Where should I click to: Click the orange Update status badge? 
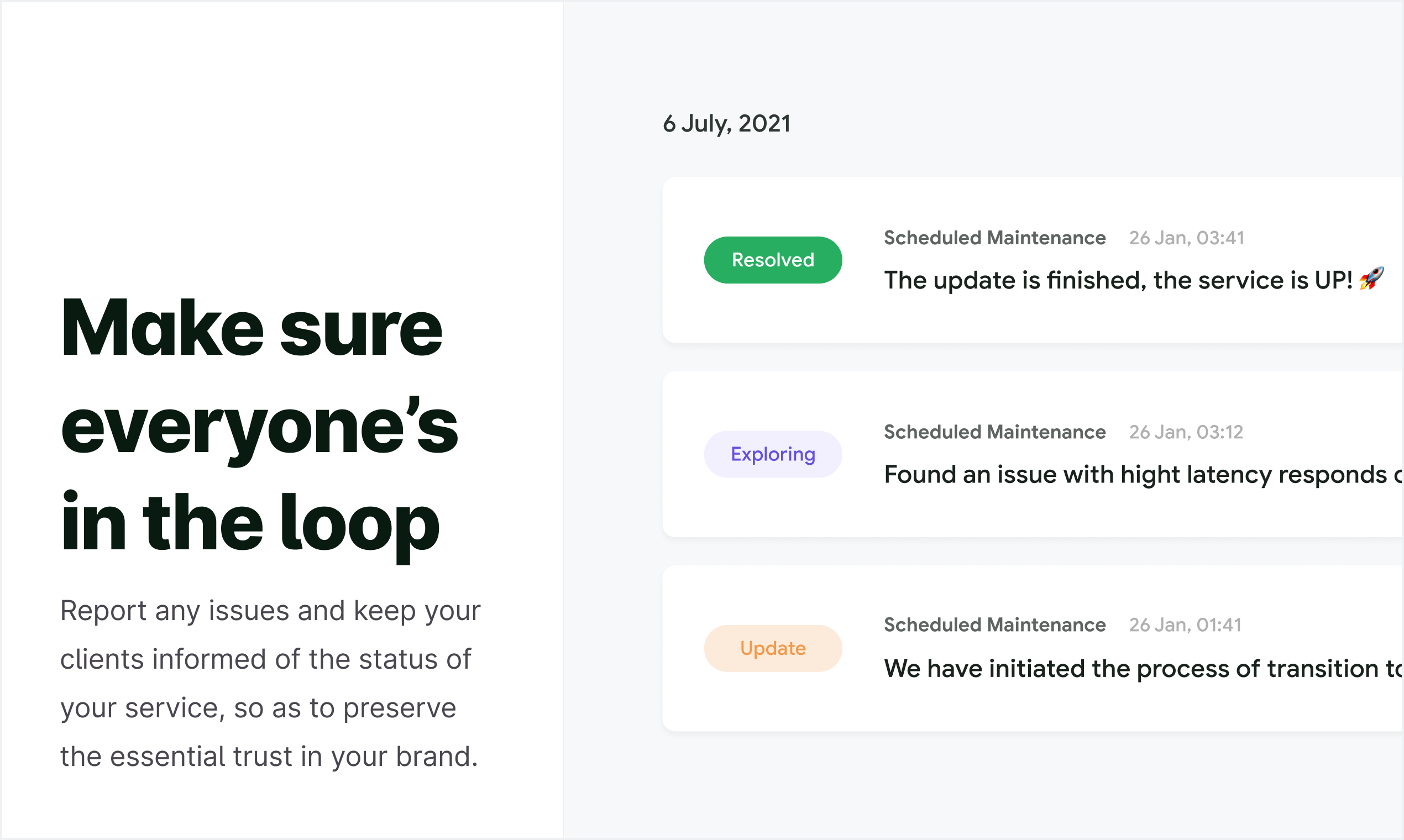(x=773, y=648)
